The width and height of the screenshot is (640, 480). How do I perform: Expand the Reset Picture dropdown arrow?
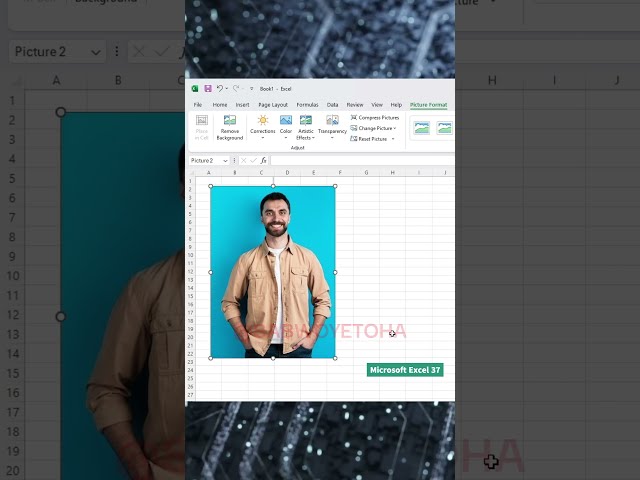pyautogui.click(x=393, y=139)
